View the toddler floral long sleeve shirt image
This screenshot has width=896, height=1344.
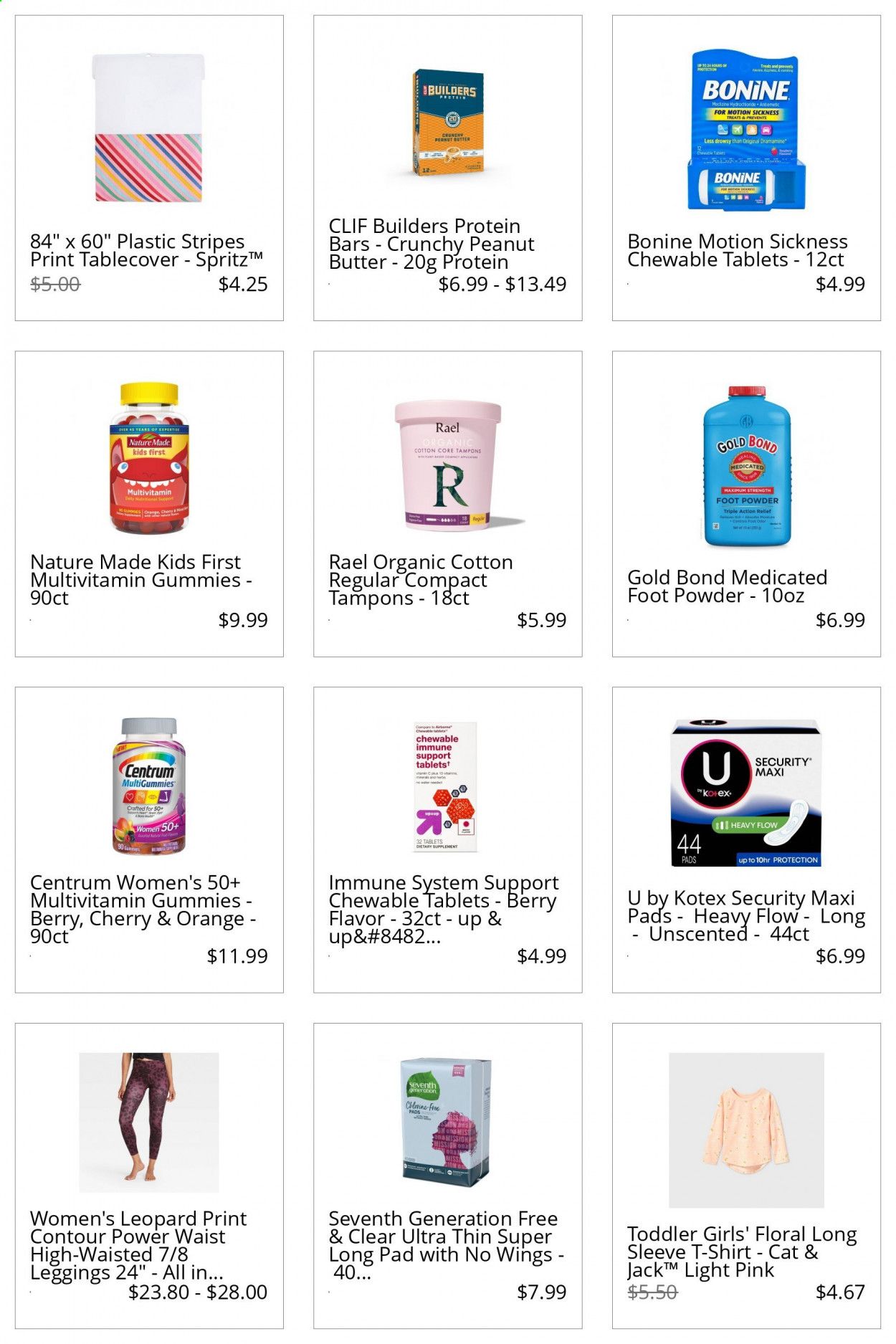coord(746,1130)
